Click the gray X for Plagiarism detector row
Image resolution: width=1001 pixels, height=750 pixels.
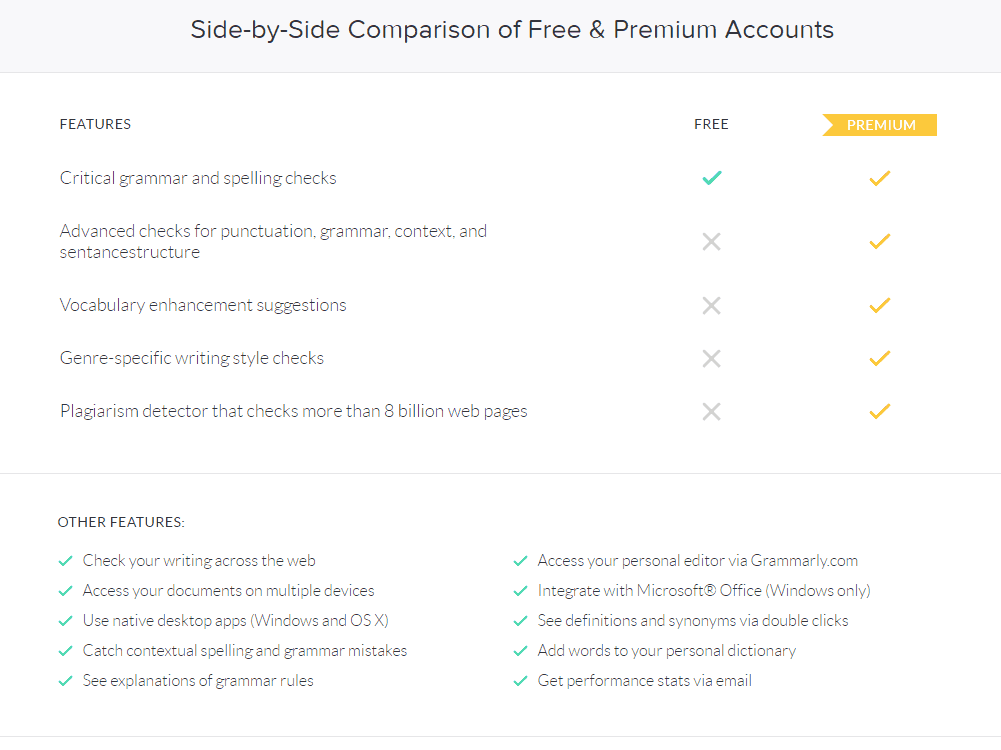pos(711,412)
